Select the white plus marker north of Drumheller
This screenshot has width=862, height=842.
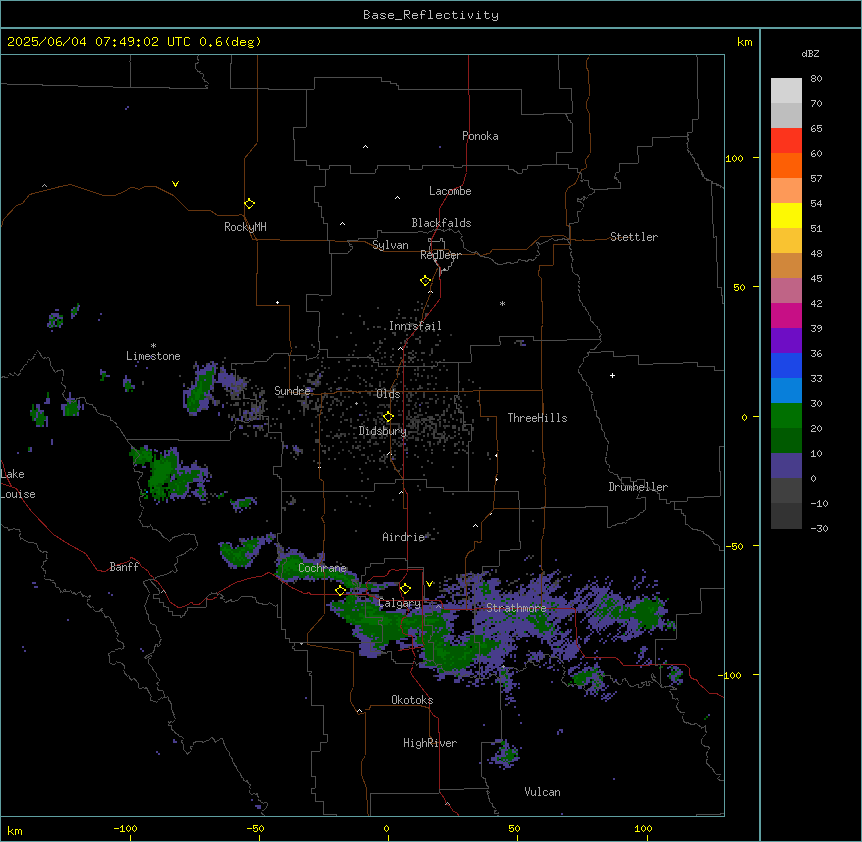612,375
